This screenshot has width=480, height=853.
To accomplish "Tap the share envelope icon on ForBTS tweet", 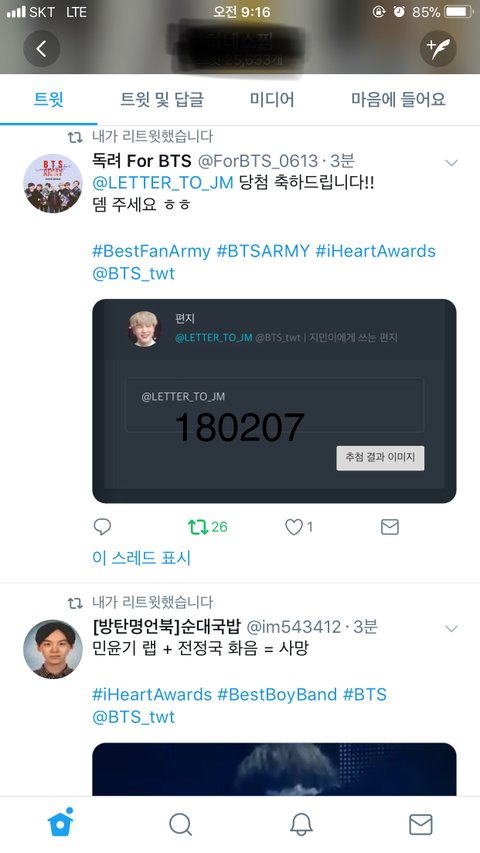I will point(390,527).
